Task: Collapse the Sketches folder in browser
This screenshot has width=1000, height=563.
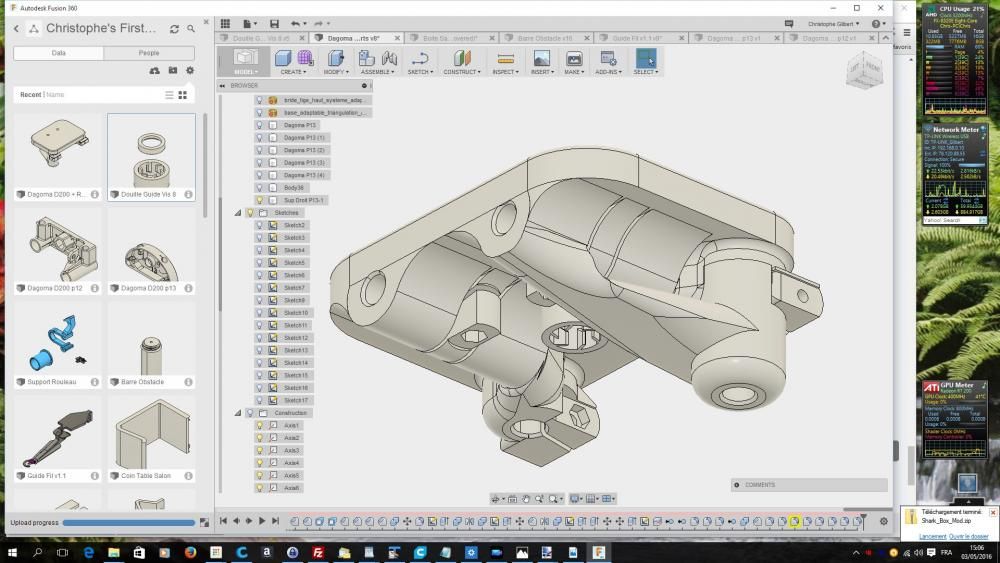Action: coord(238,213)
